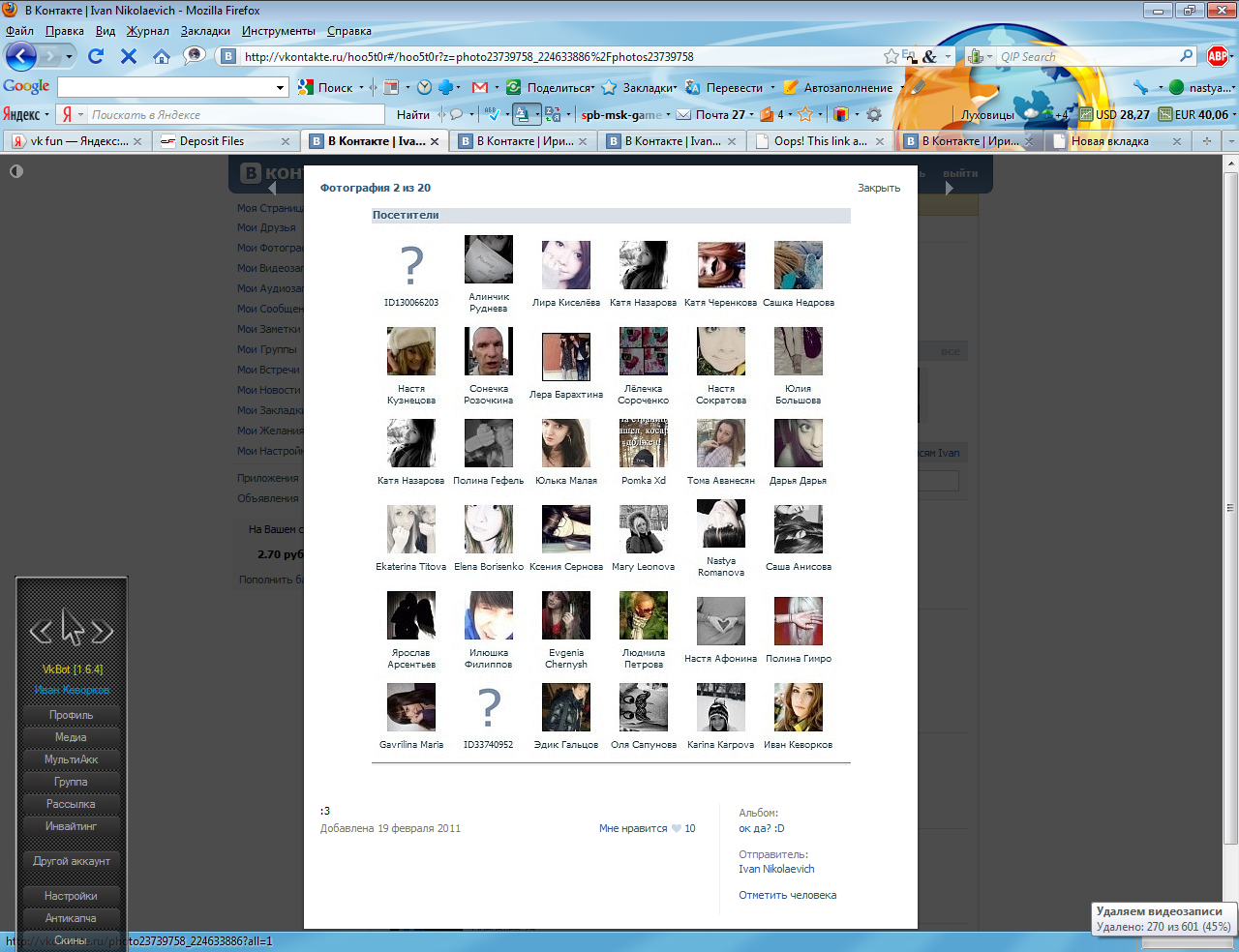This screenshot has height=952, width=1239.
Task: Click VkBot Профиль button
Action: 72,715
